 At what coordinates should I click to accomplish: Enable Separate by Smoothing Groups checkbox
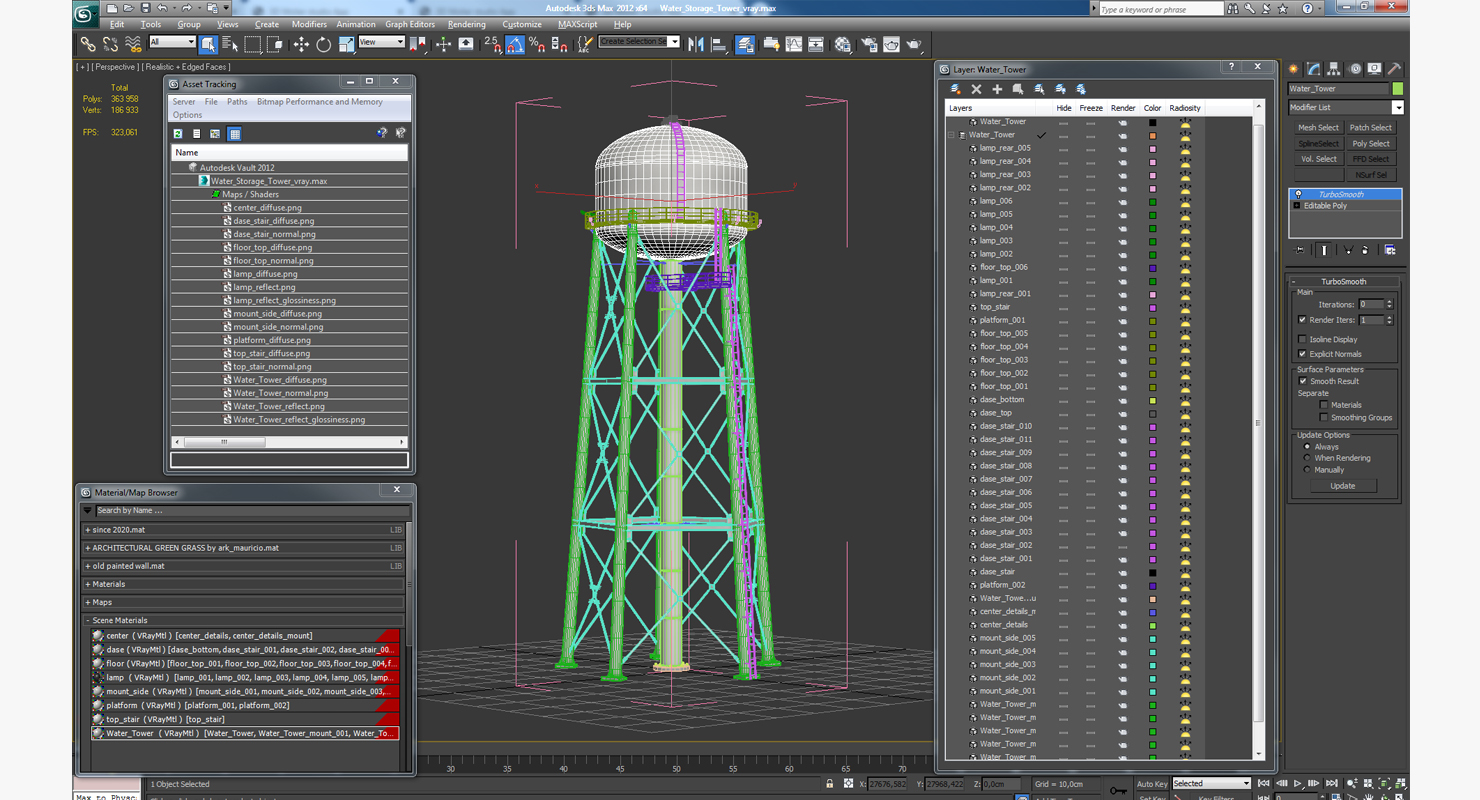point(1324,417)
